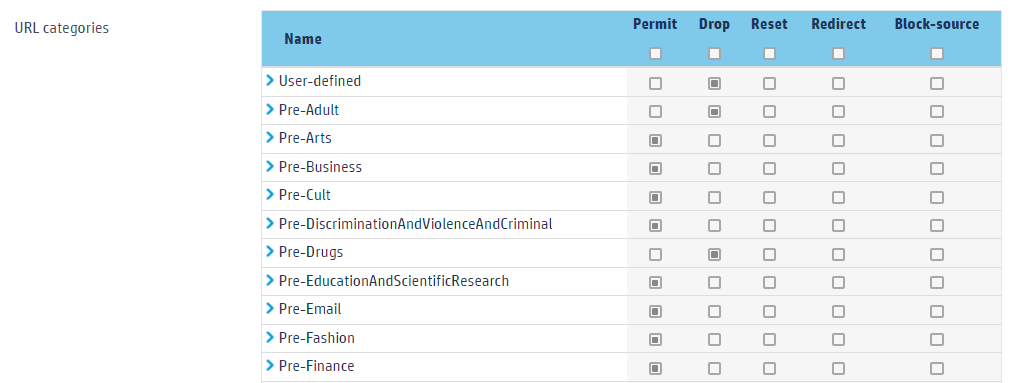The width and height of the screenshot is (1016, 383).
Task: Click the Name column header
Action: pyautogui.click(x=303, y=39)
